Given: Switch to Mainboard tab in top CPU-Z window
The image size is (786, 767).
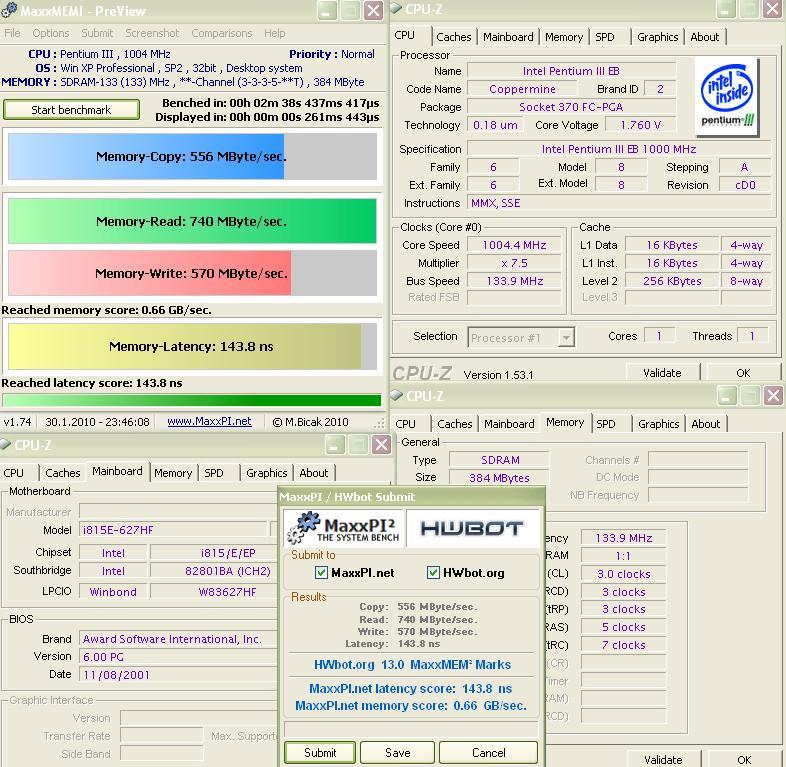Looking at the screenshot, I should (508, 37).
